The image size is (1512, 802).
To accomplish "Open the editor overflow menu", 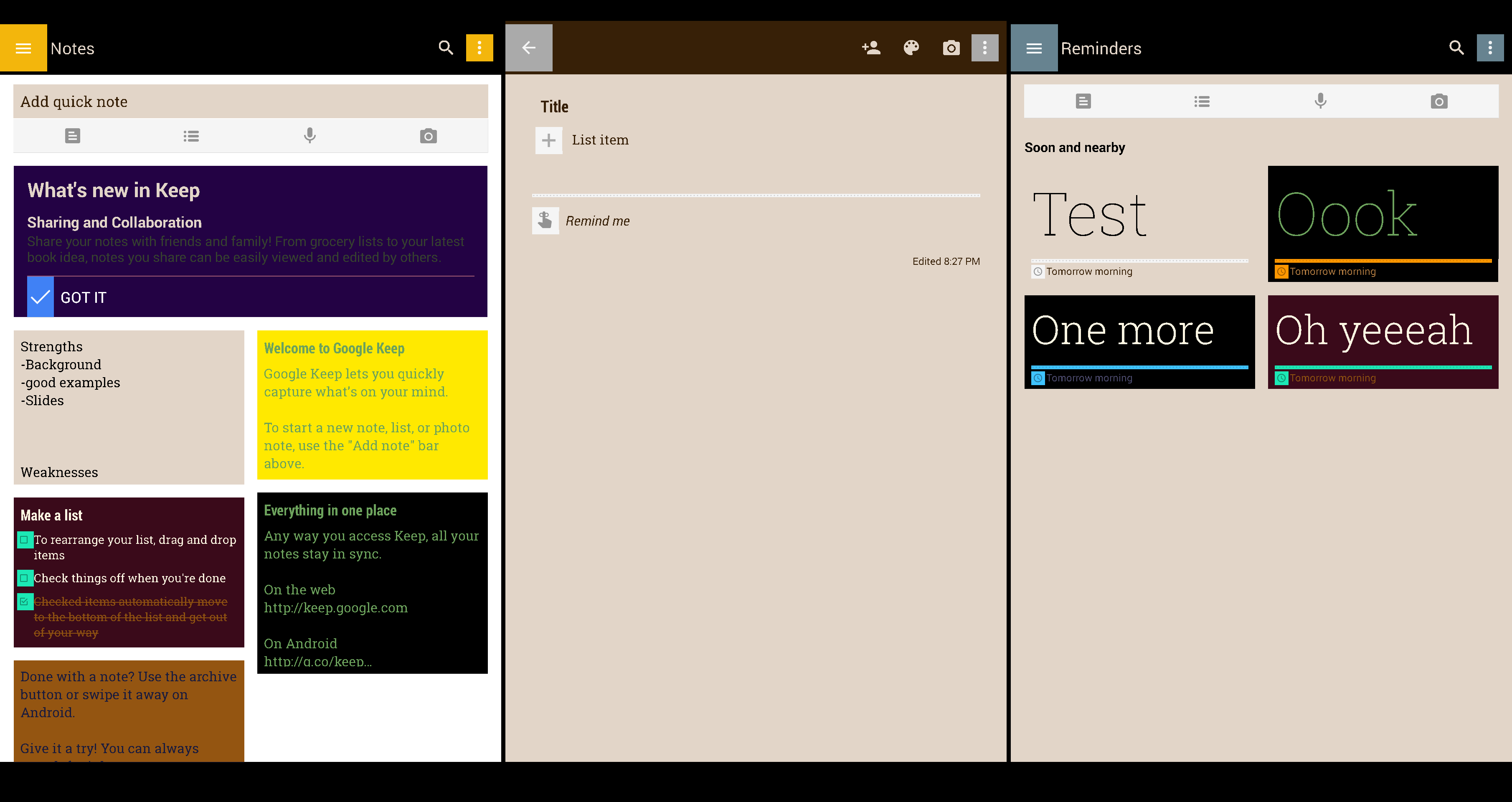I will [985, 48].
